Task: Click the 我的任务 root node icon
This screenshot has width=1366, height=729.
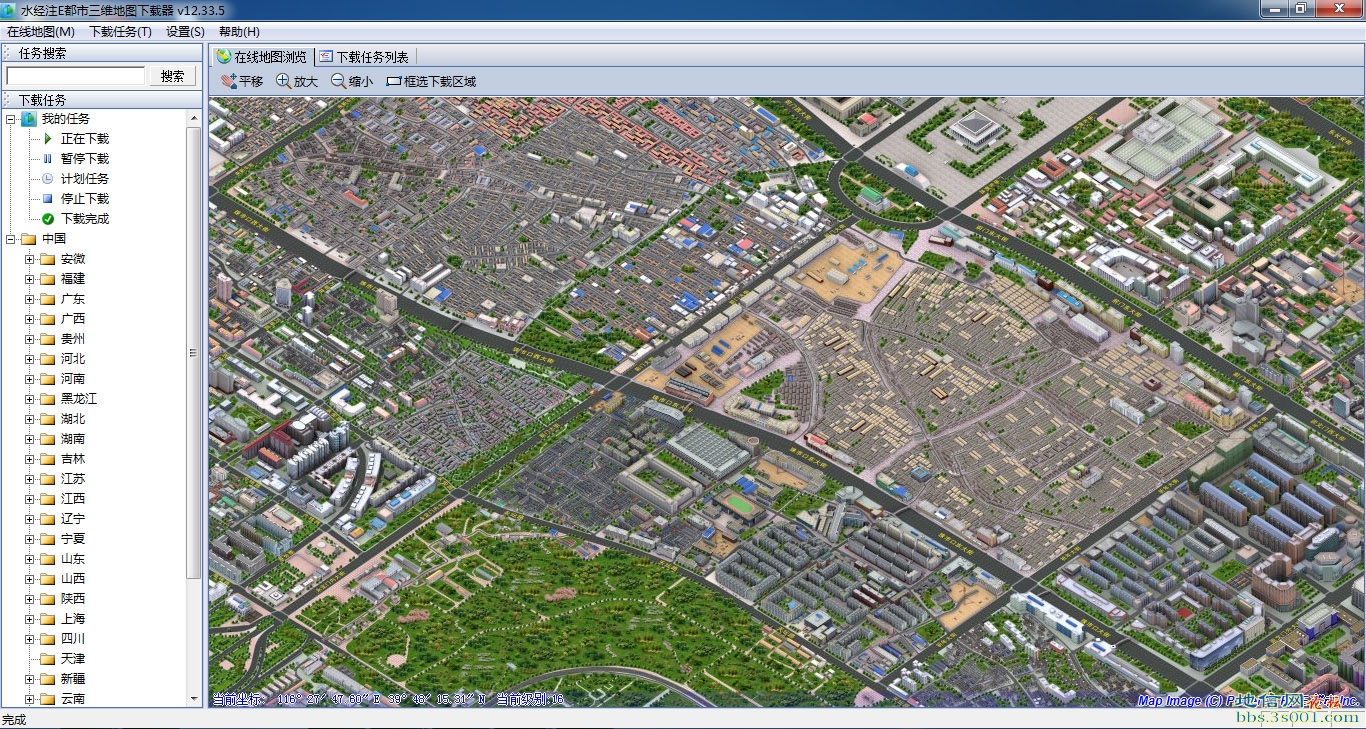Action: point(28,119)
